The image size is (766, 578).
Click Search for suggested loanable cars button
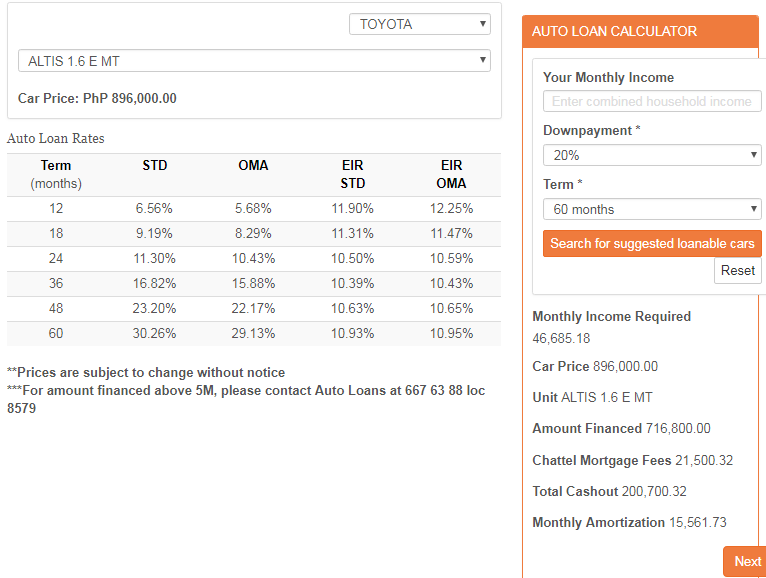click(652, 243)
